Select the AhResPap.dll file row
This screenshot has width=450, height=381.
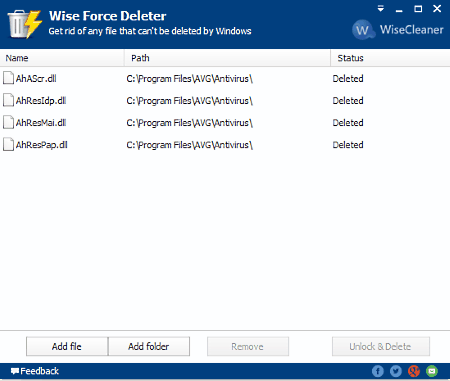[225, 145]
